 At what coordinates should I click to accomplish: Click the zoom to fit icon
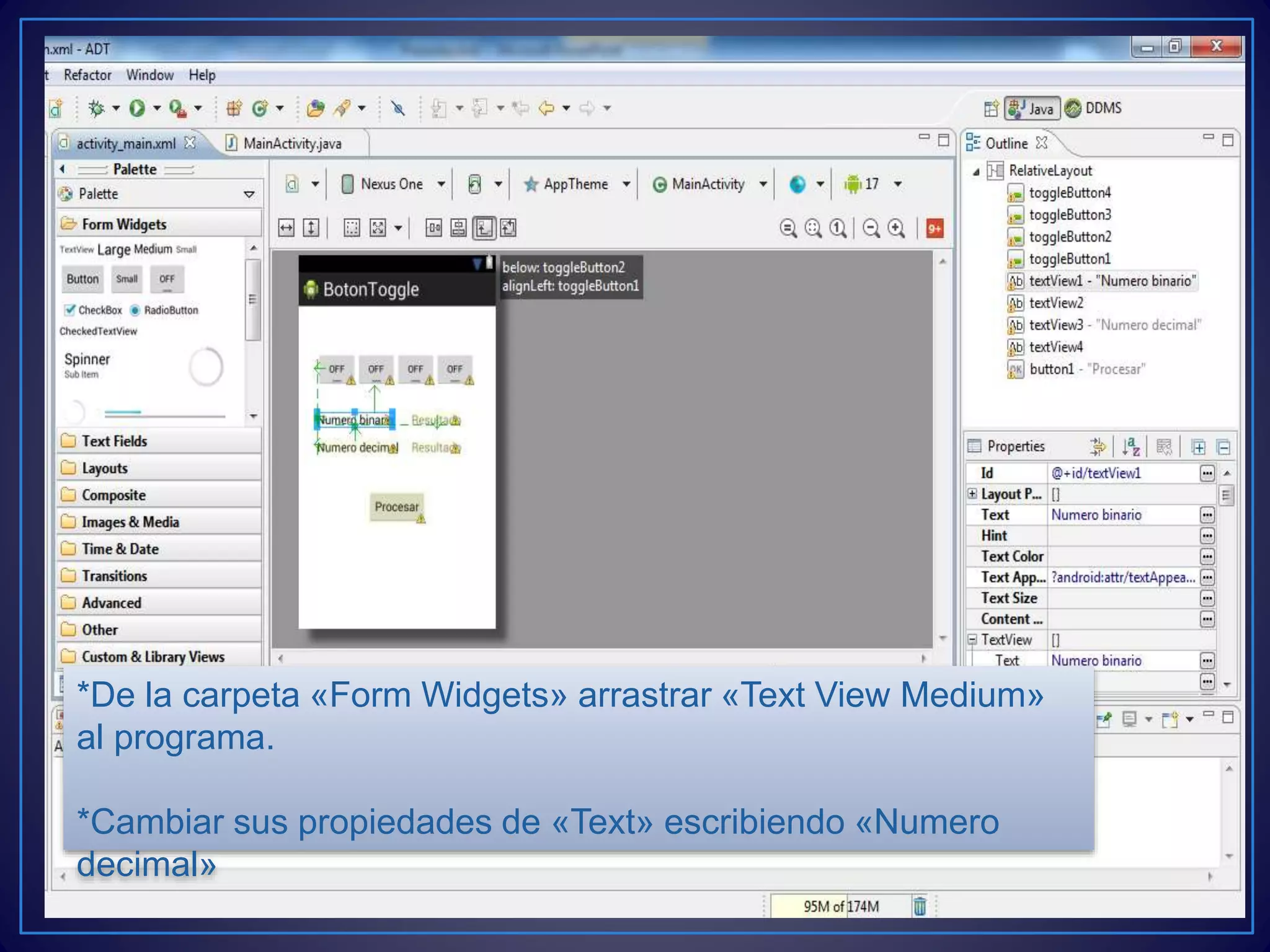(813, 229)
